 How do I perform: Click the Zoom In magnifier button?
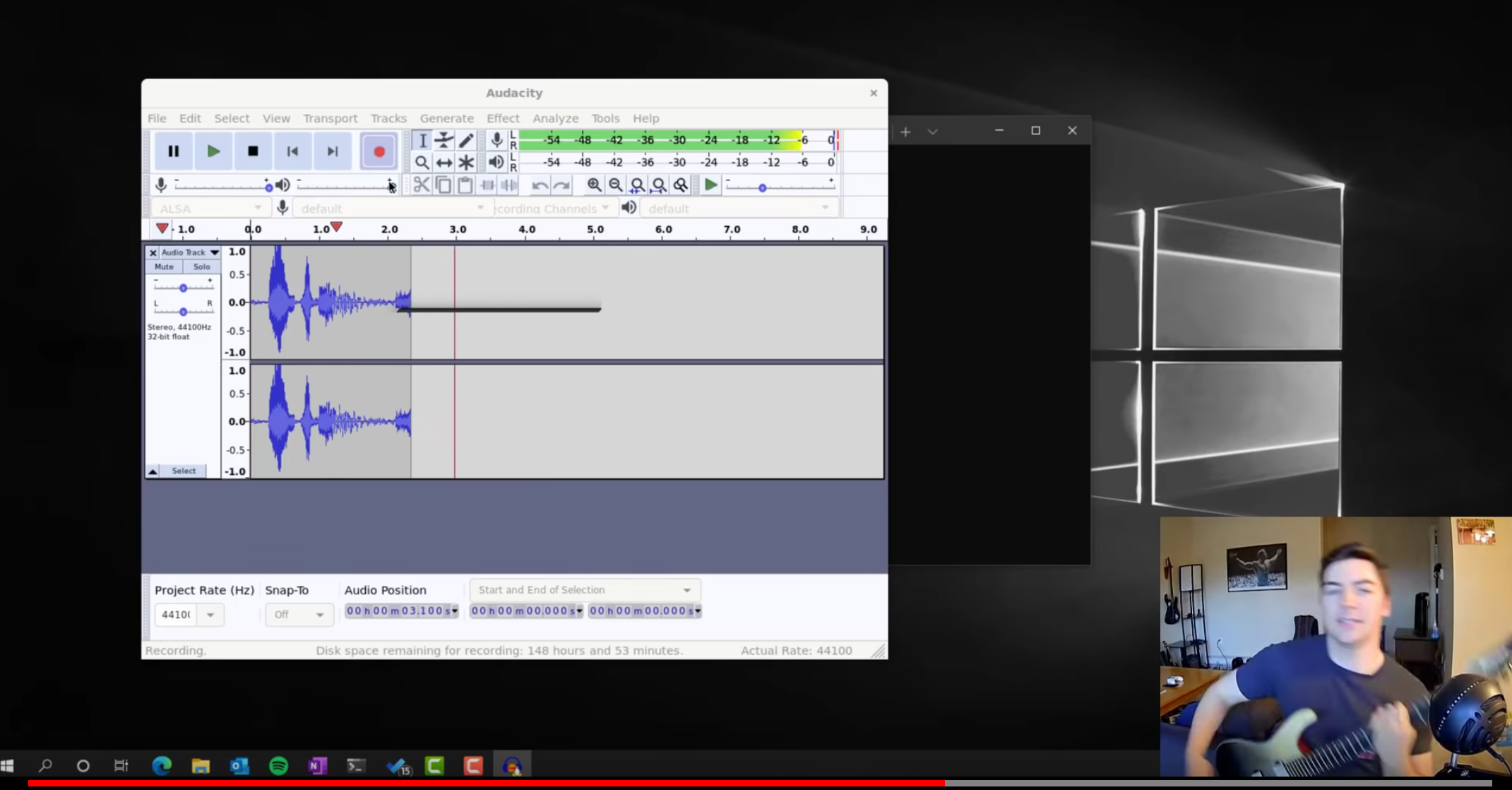(594, 185)
